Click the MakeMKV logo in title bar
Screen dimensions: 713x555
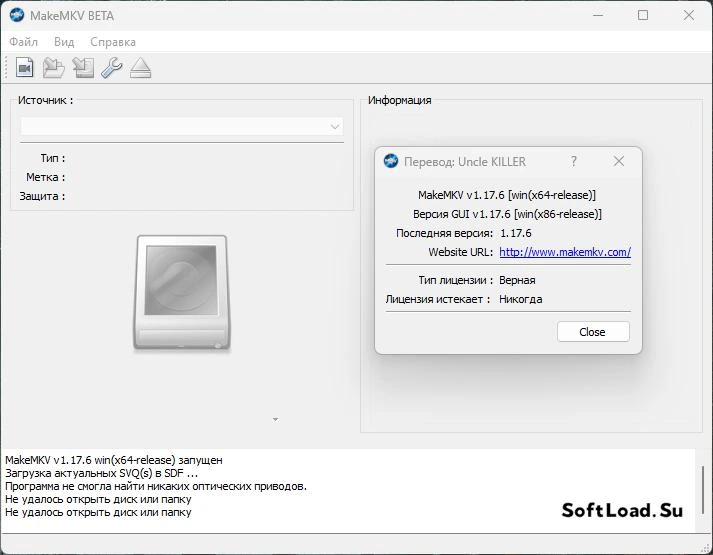coord(17,15)
